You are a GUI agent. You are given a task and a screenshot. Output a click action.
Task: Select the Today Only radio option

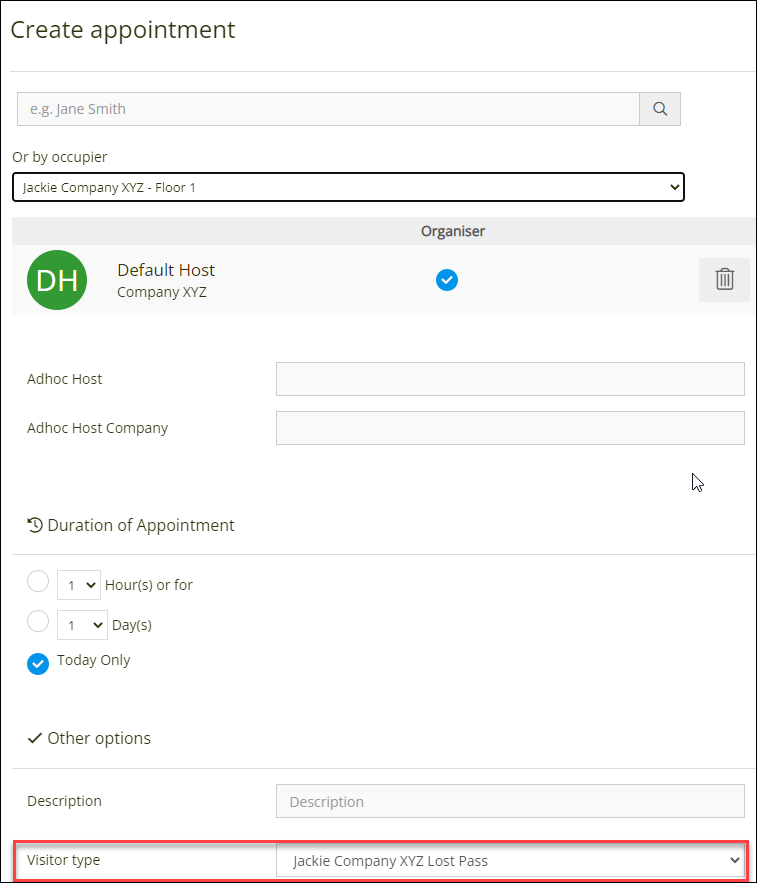tap(38, 663)
